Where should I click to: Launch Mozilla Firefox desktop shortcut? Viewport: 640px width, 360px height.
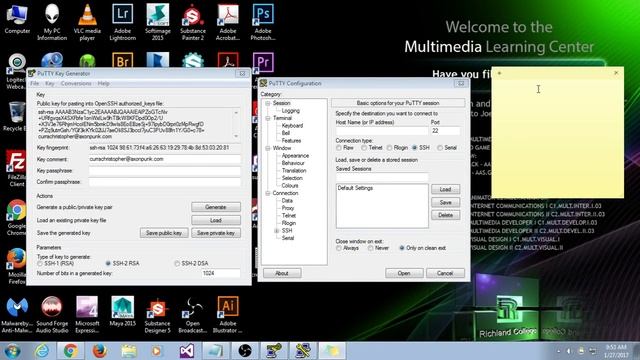pyautogui.click(x=16, y=266)
